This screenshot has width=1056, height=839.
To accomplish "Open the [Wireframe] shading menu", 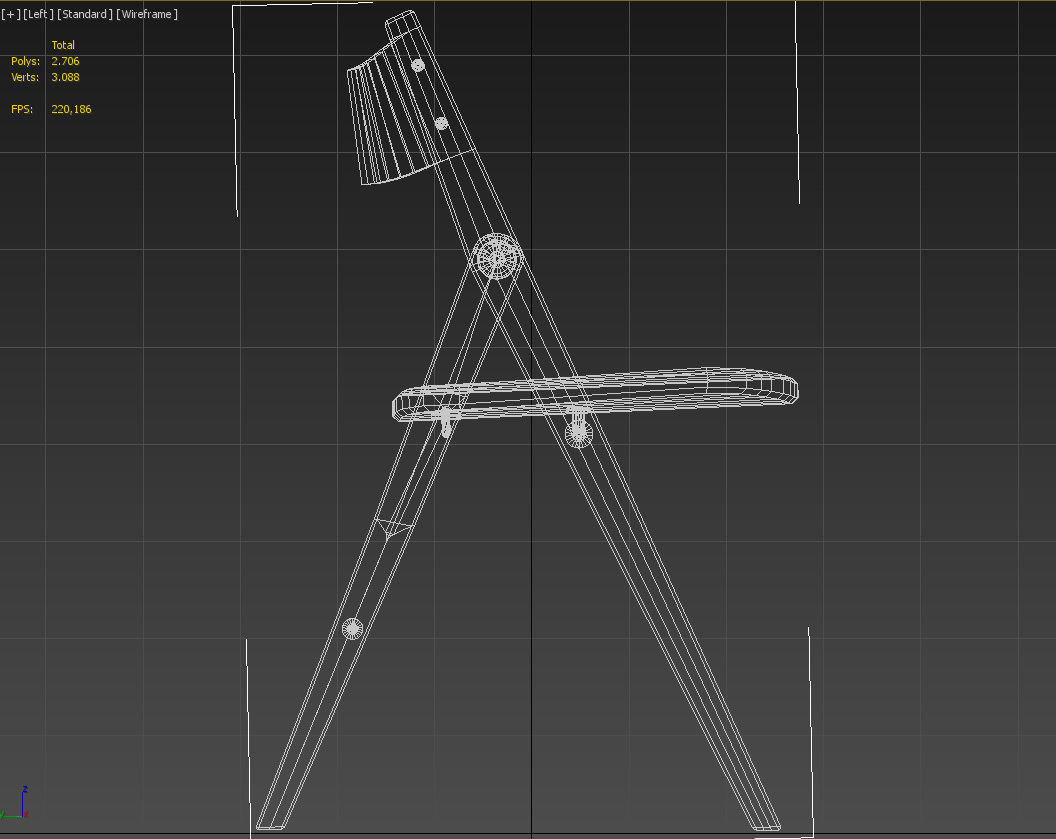I will 147,14.
